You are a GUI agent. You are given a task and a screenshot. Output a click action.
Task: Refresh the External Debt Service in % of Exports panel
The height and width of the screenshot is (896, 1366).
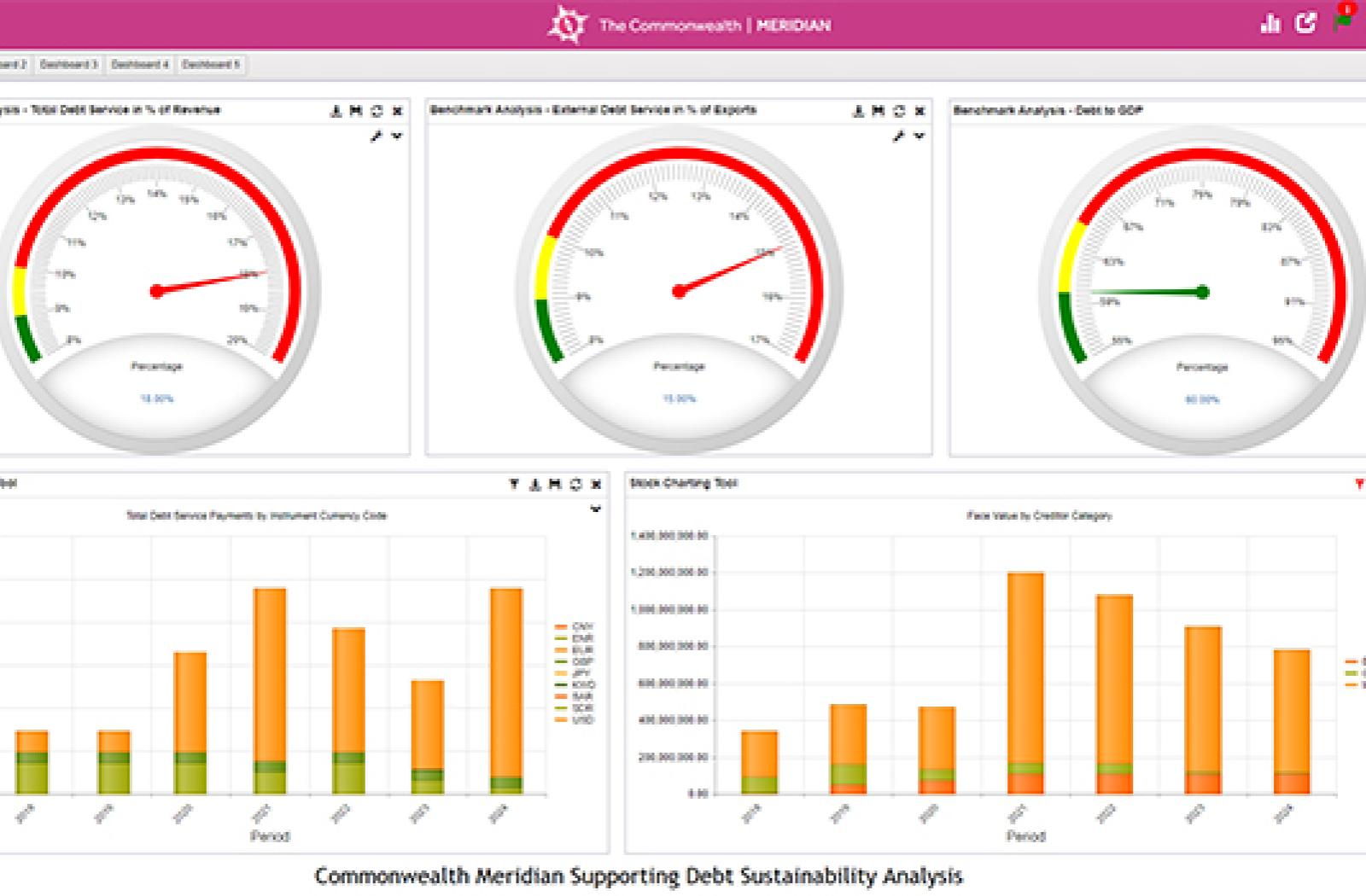[899, 111]
